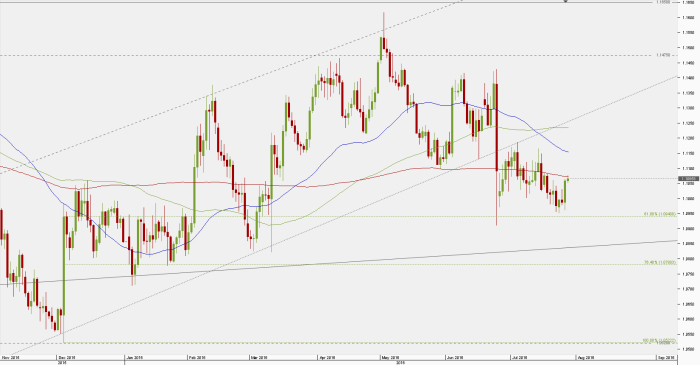Select the Dec 2015 time axis label
The width and height of the screenshot is (700, 365).
tap(67, 358)
